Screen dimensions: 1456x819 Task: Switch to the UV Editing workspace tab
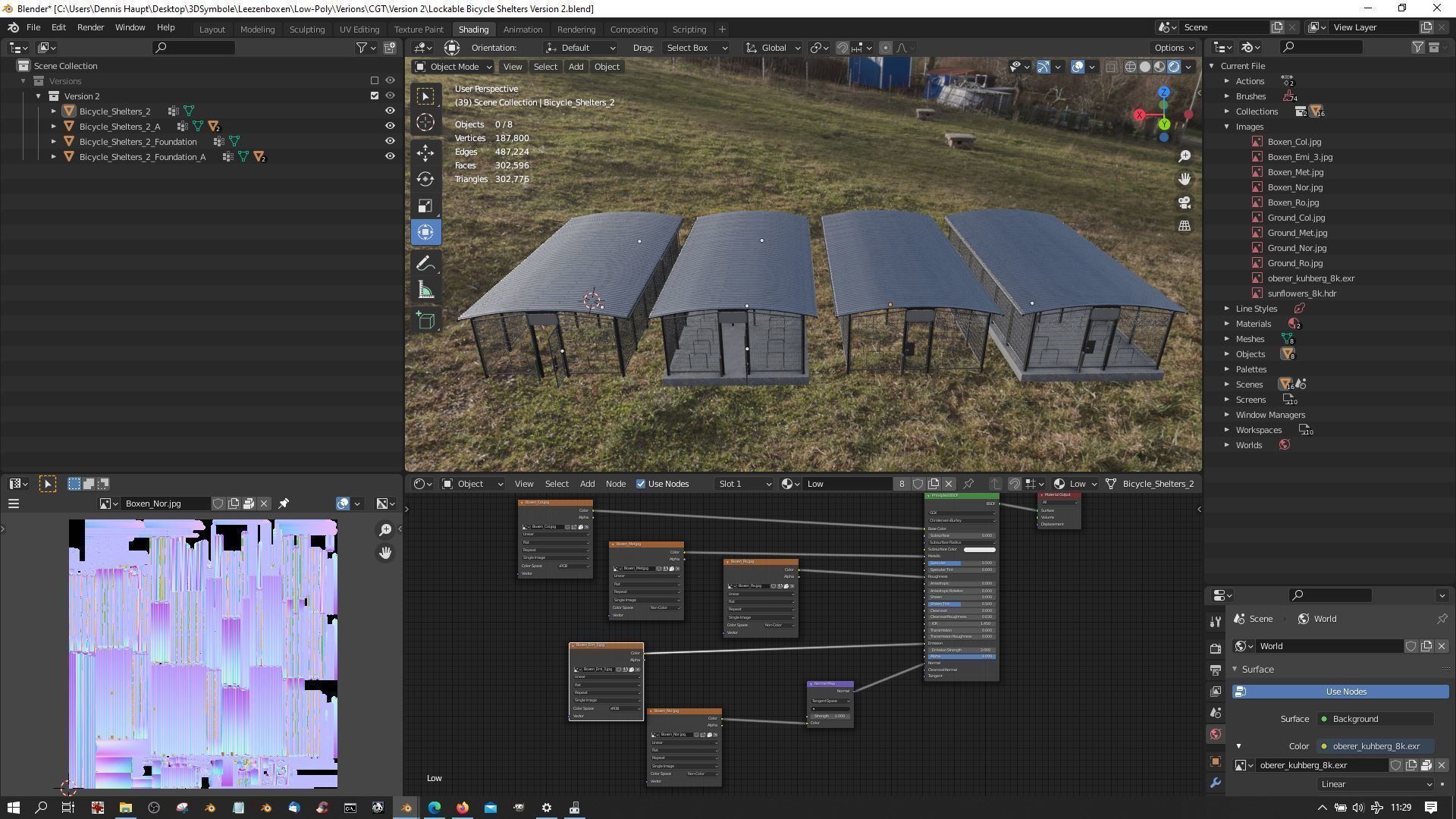point(359,29)
